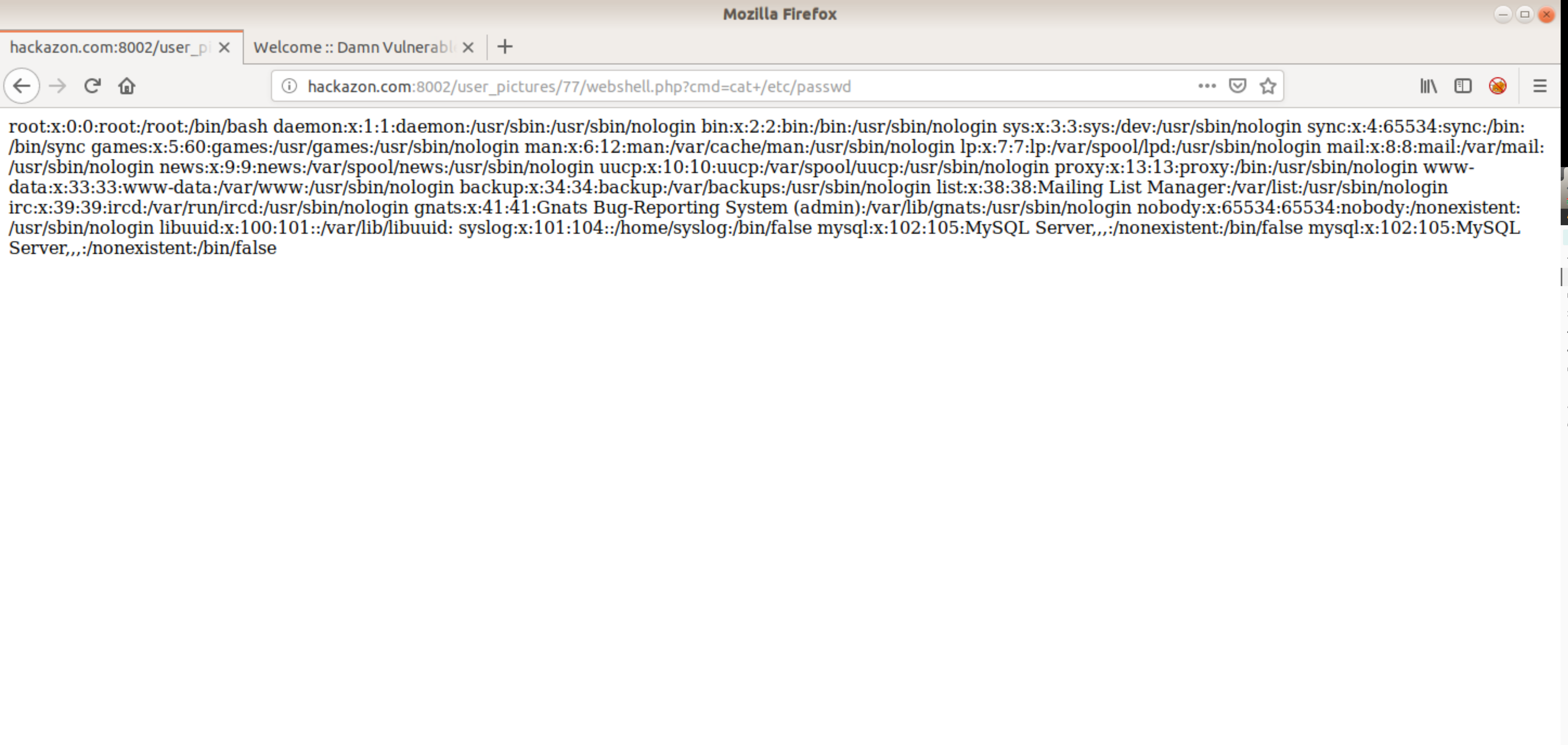Open a new tab with plus button
This screenshot has width=1568, height=745.
505,47
